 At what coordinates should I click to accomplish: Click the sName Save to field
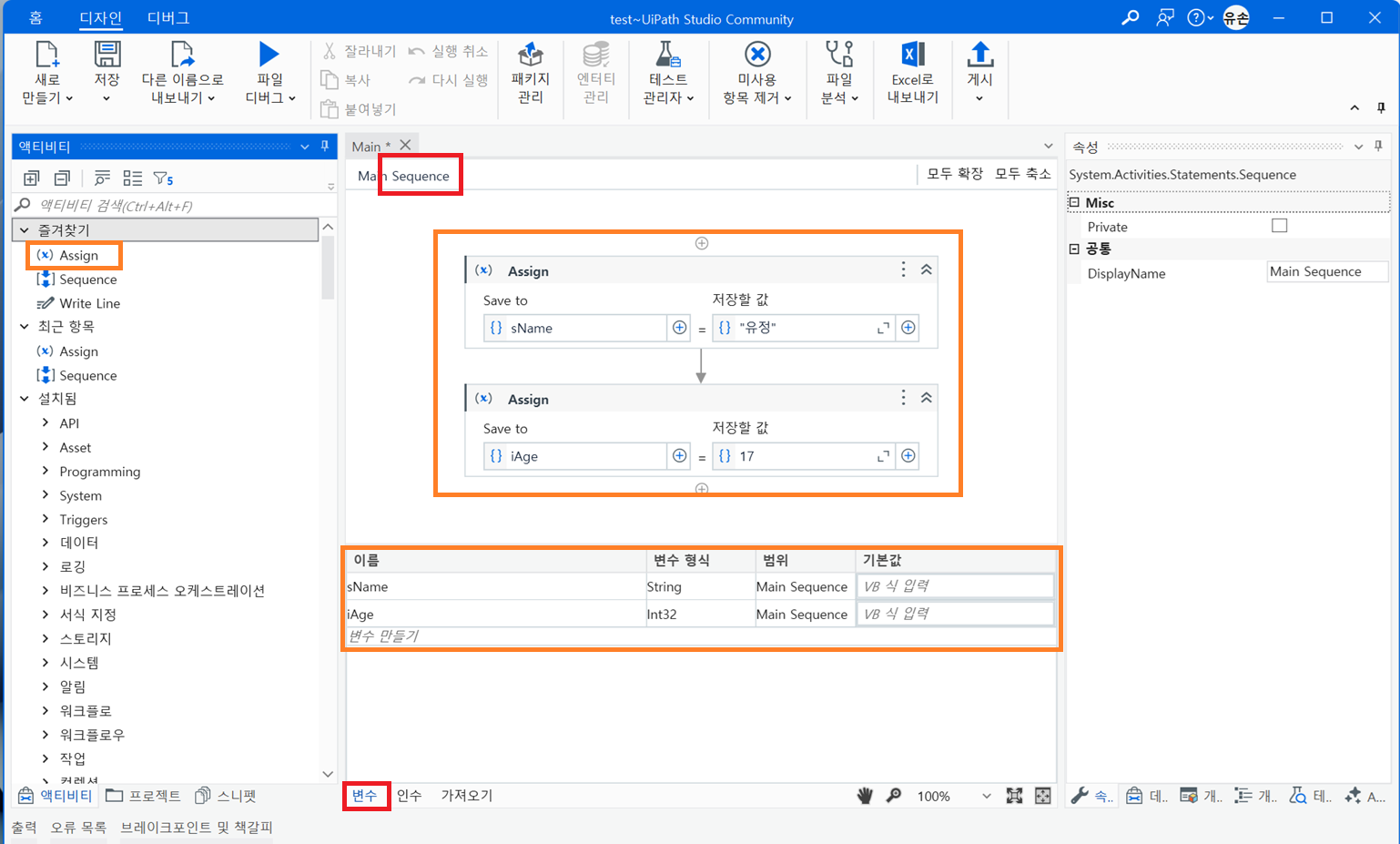point(575,328)
